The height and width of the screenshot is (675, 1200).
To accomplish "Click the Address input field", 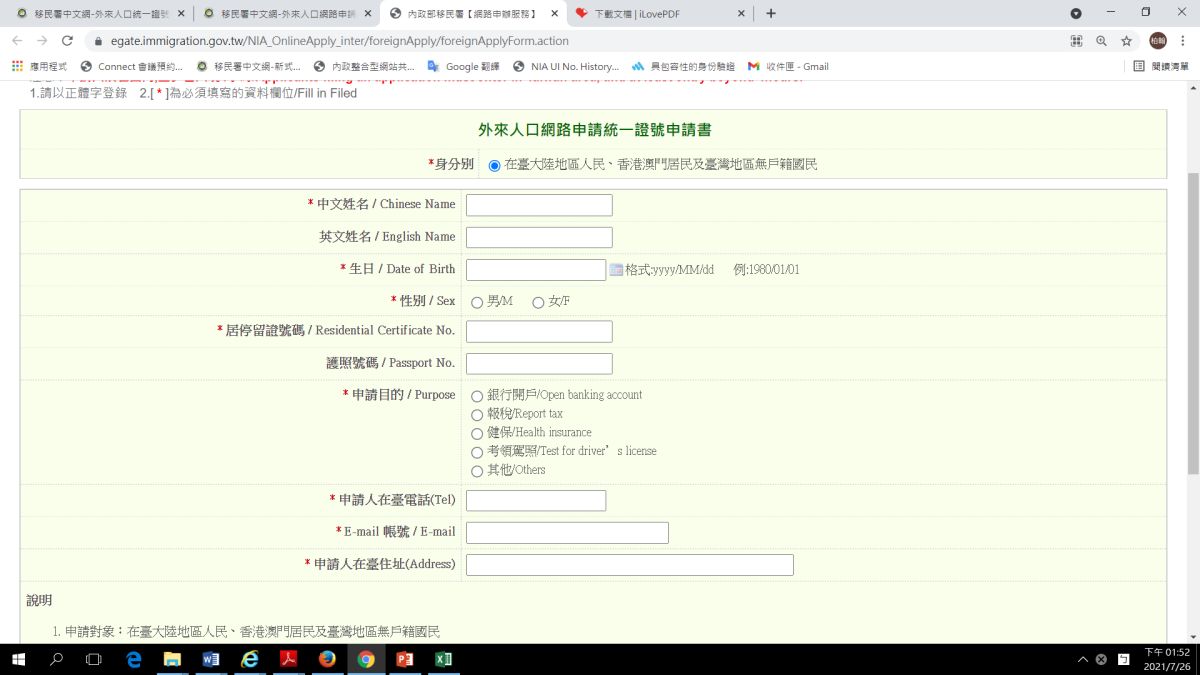I will [x=630, y=565].
